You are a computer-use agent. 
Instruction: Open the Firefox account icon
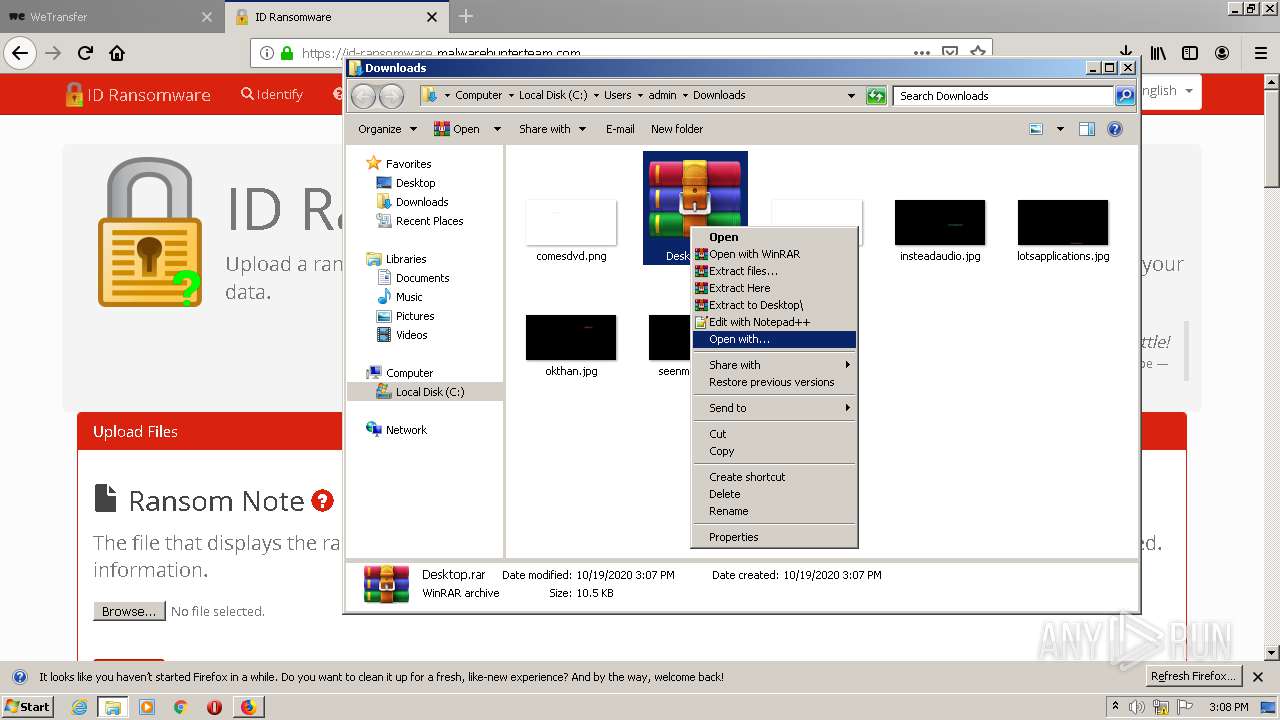coord(1222,53)
